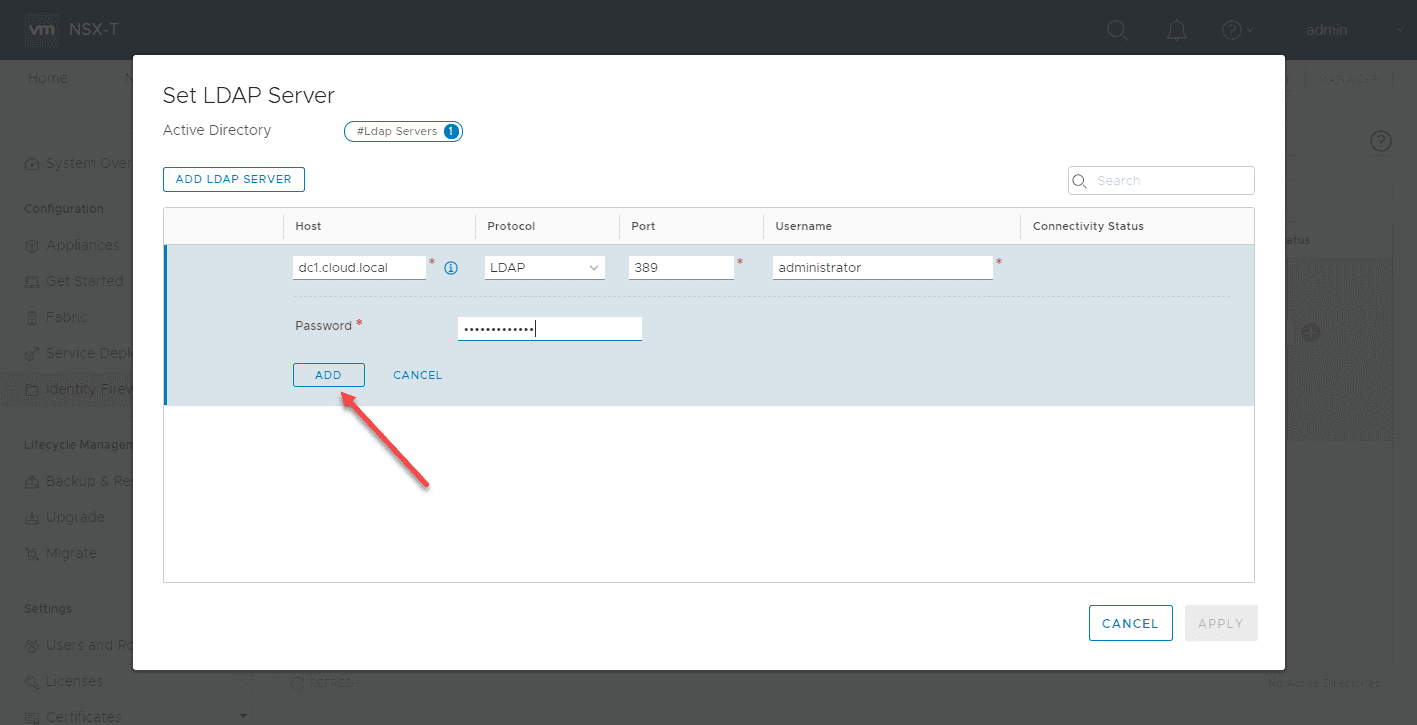Click the ADD button to save the server
Viewport: 1417px width, 725px height.
(328, 374)
